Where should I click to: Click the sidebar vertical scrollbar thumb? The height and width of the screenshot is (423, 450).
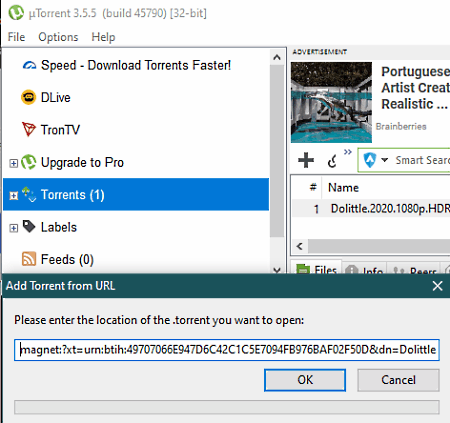[x=277, y=151]
